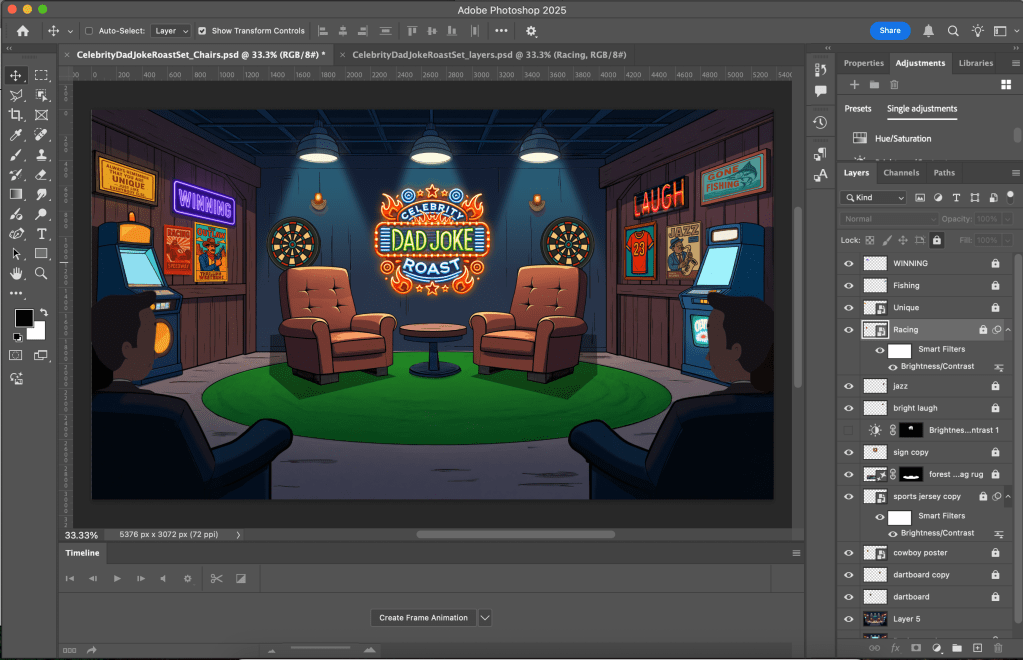Click the Create Frame Animation button
The height and width of the screenshot is (660, 1023).
pos(423,618)
